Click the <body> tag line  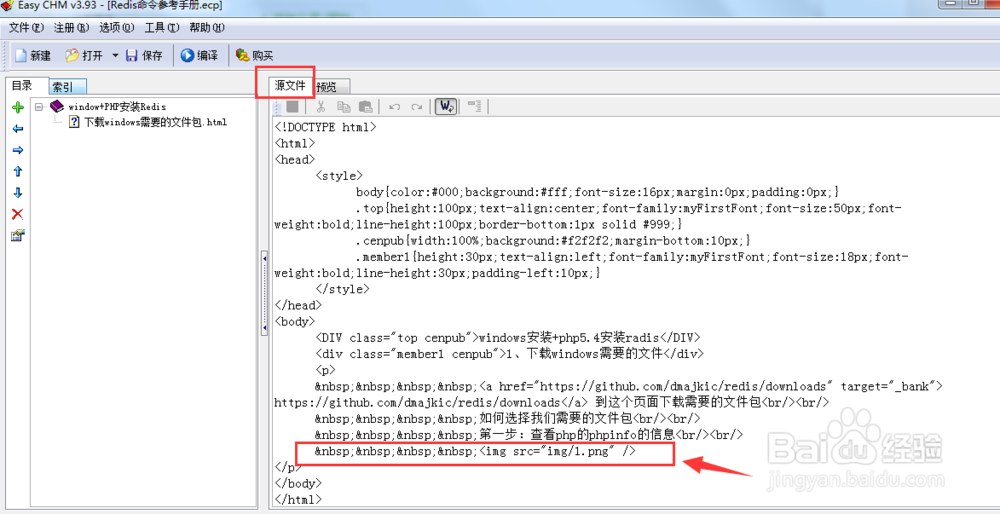(294, 321)
